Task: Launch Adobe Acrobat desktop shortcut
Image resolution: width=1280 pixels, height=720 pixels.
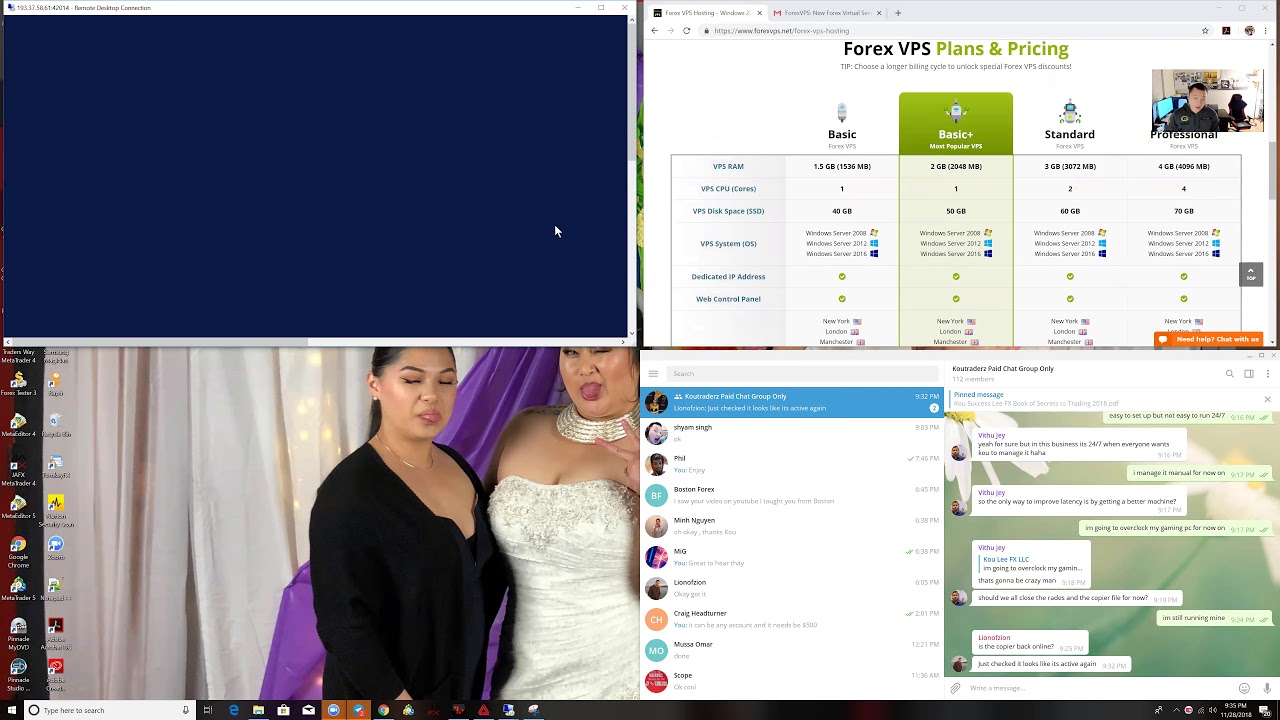Action: click(56, 633)
